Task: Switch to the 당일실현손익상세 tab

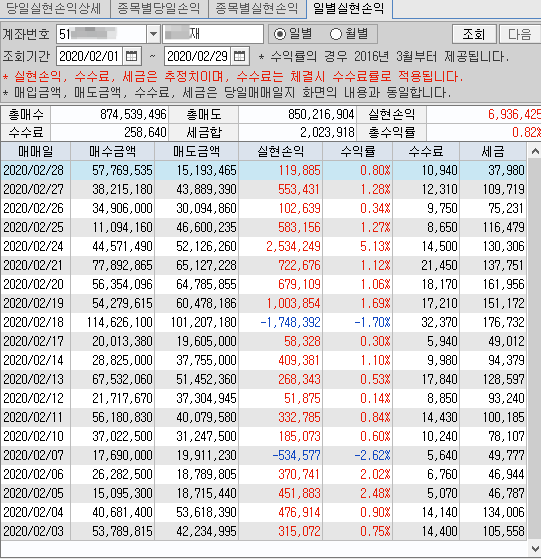Action: click(x=55, y=8)
